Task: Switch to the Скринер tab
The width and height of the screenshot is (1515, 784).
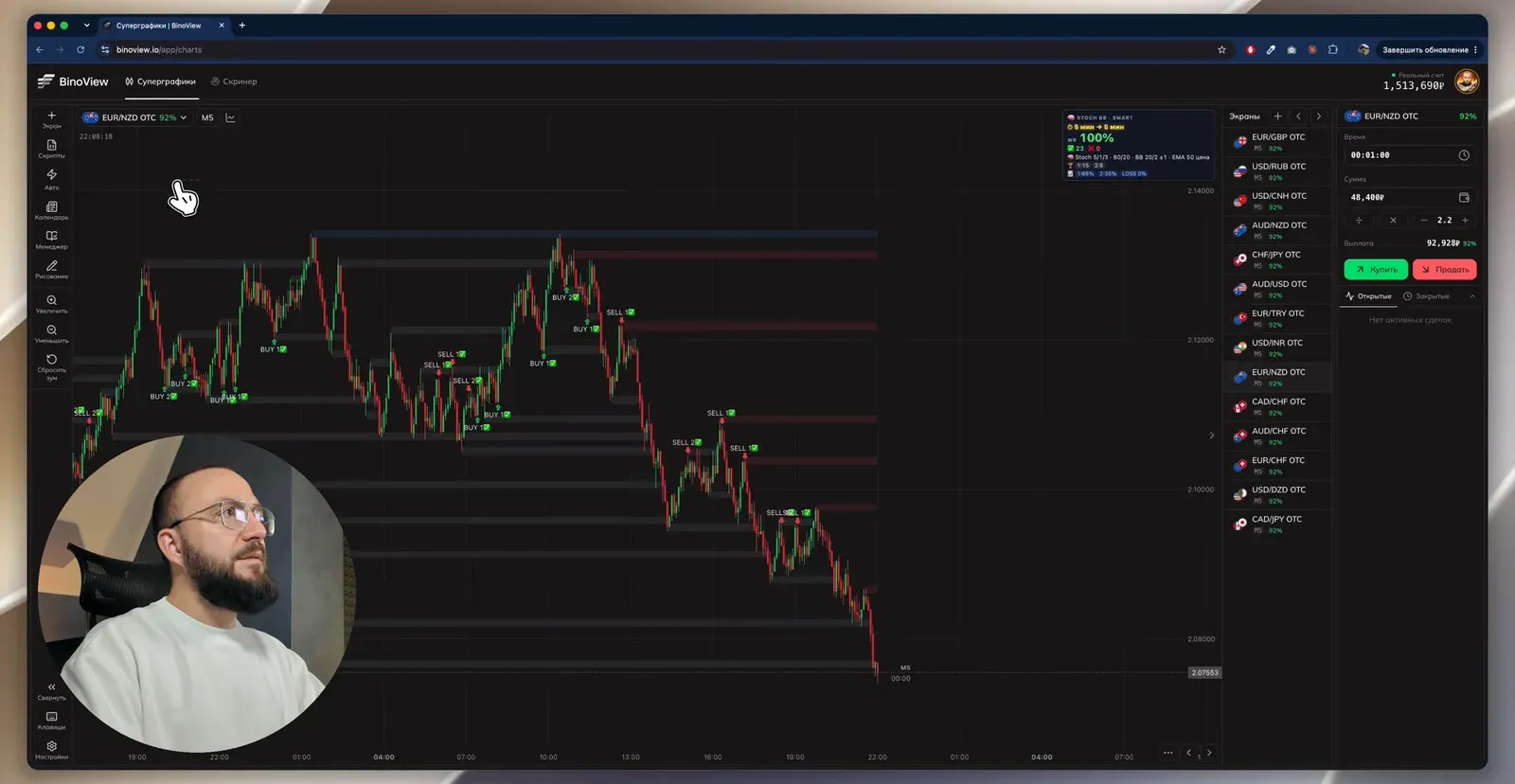Action: pos(234,81)
